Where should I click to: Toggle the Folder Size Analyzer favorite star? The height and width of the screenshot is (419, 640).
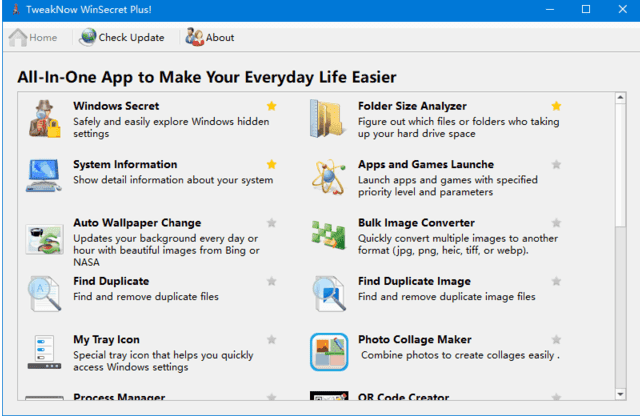pyautogui.click(x=556, y=106)
